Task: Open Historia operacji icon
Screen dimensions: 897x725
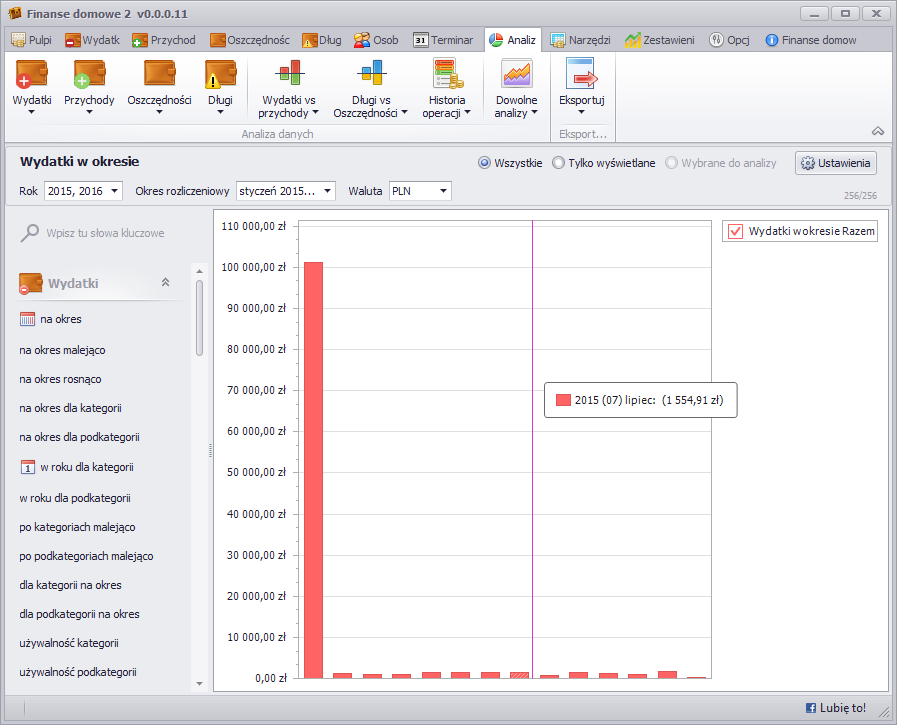Action: point(446,75)
